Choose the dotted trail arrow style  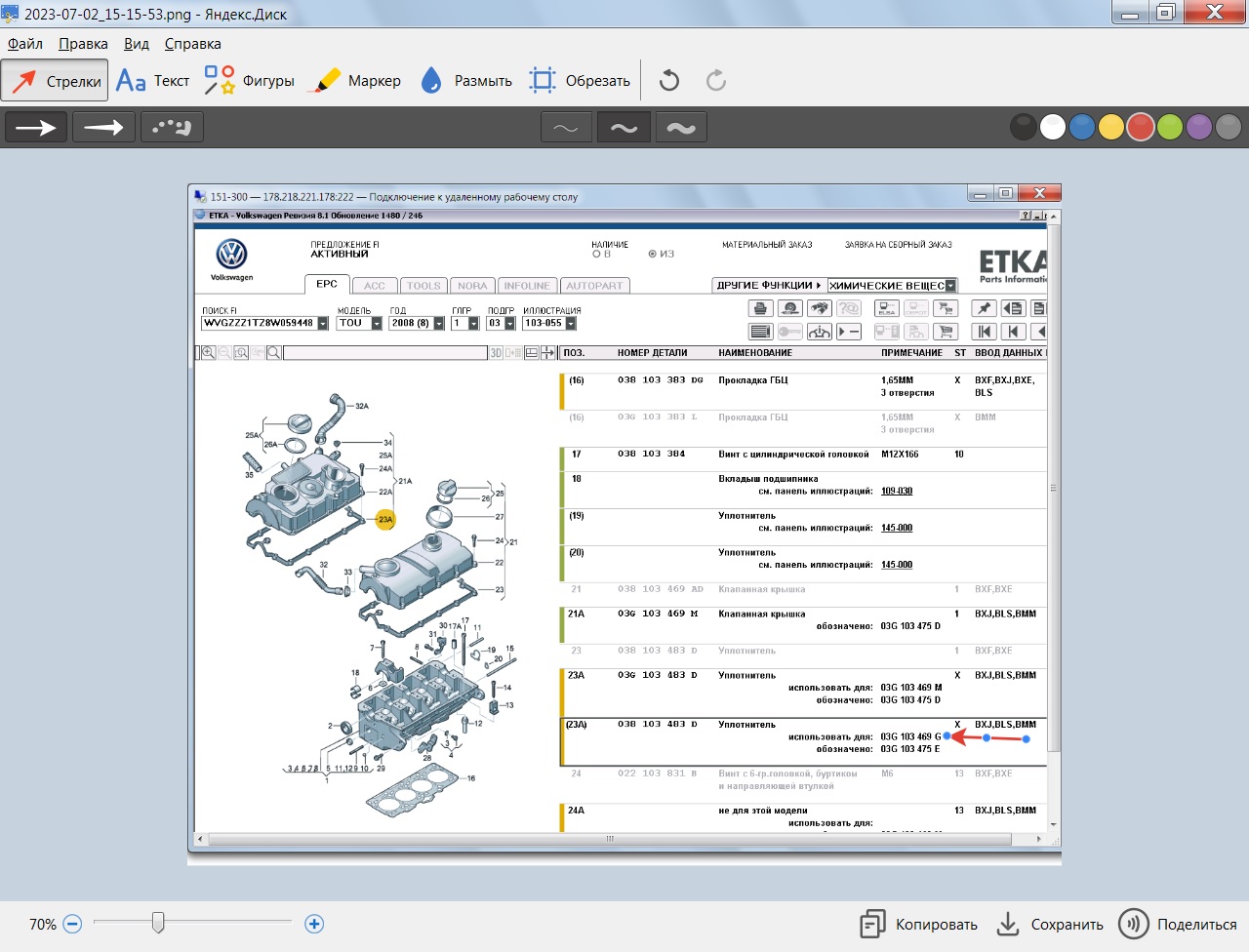(x=172, y=127)
